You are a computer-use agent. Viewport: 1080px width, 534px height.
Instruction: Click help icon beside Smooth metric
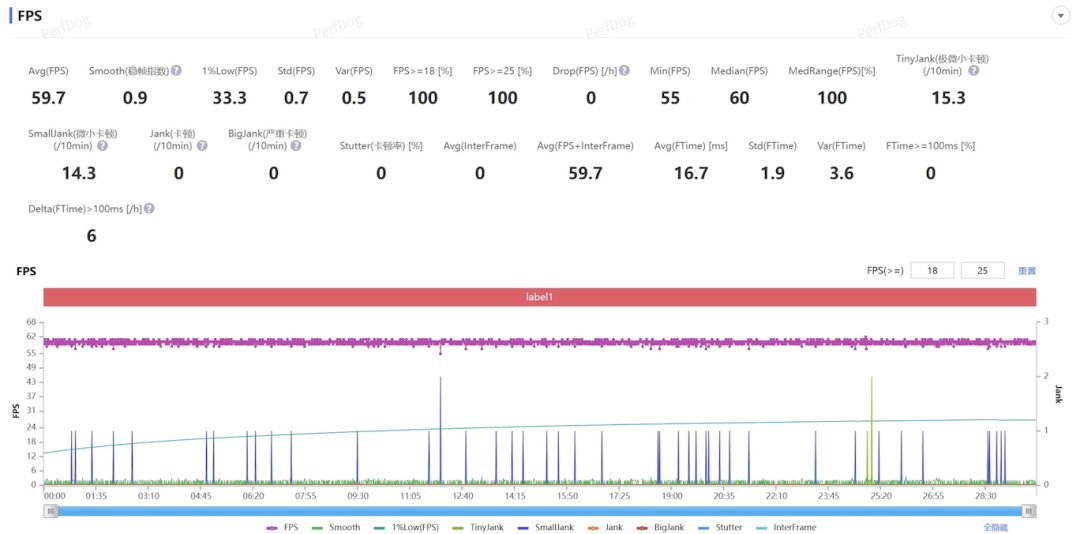point(176,71)
